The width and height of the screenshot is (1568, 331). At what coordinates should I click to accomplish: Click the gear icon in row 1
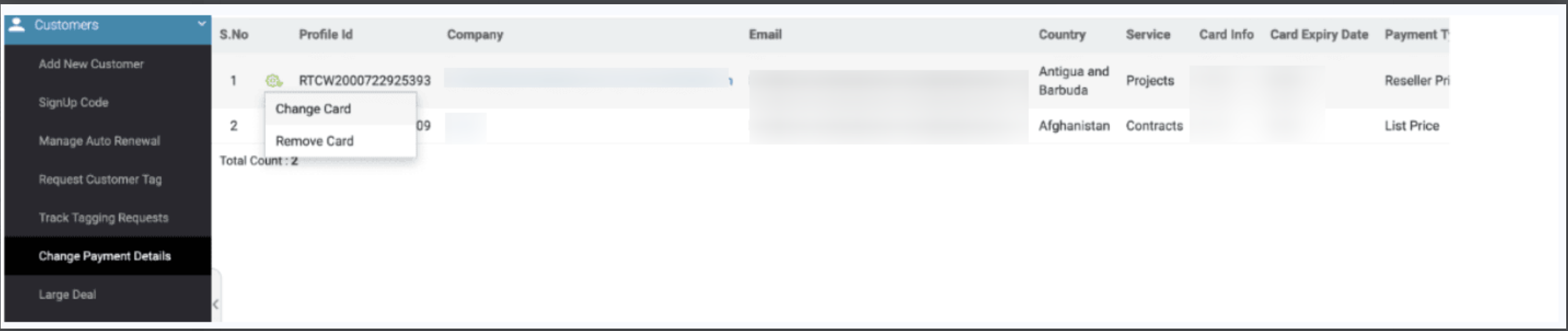tap(273, 80)
